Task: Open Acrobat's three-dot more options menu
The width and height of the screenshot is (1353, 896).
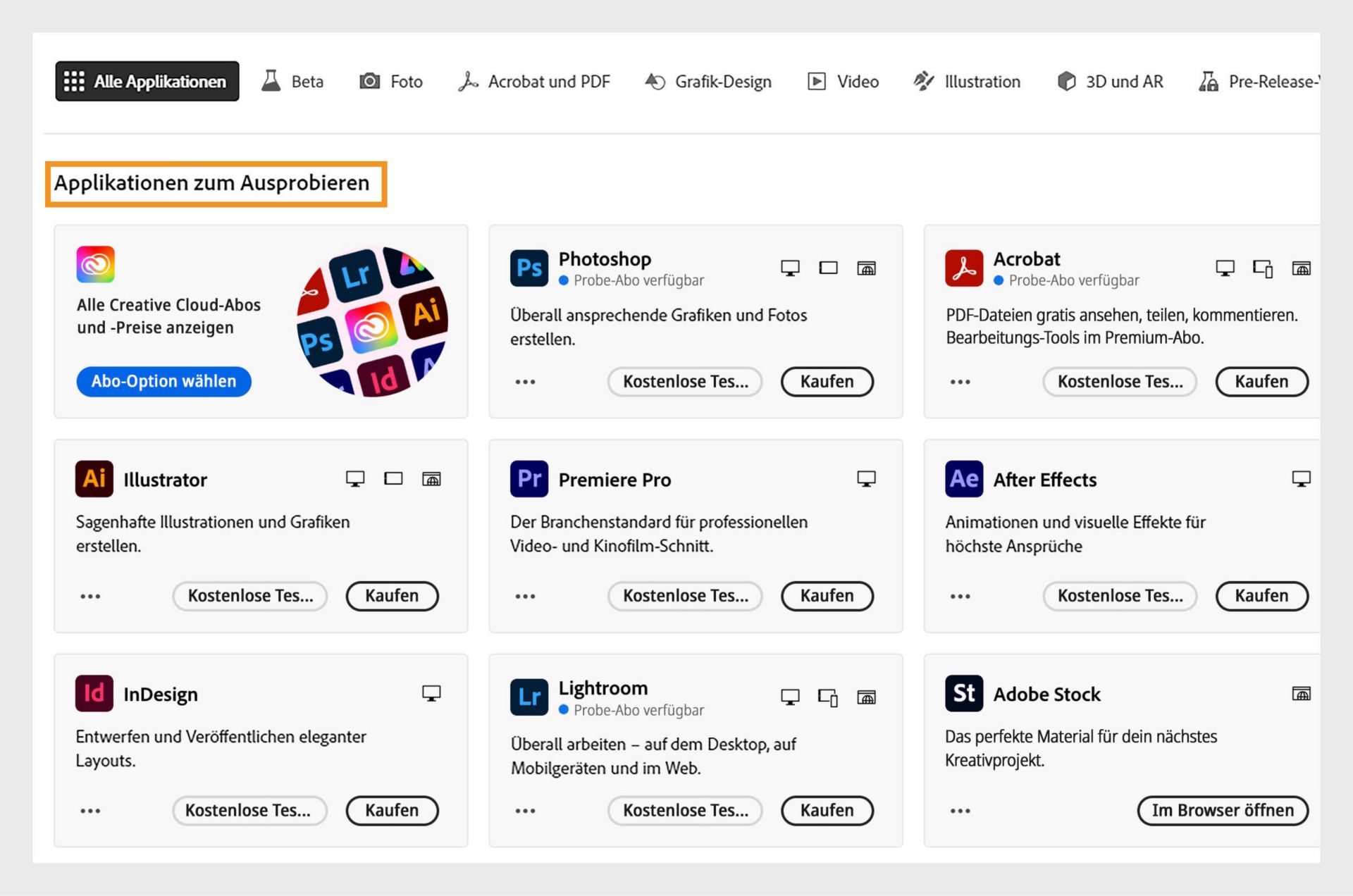Action: click(960, 382)
